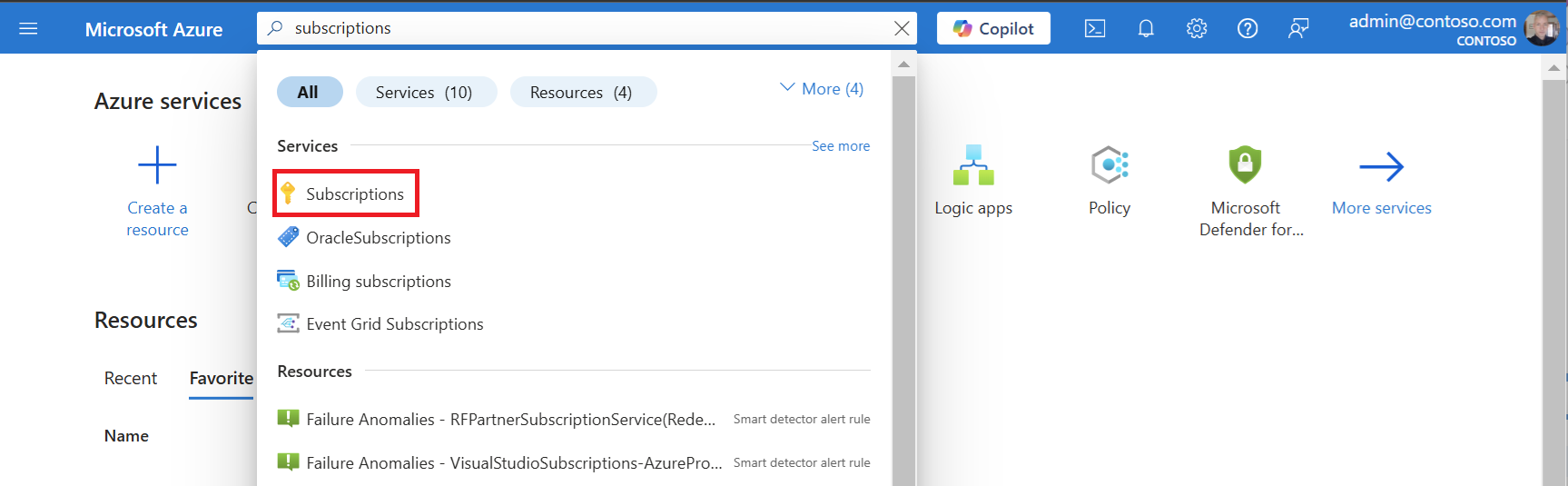Open the notifications bell
1568x486 pixels.
(x=1146, y=28)
